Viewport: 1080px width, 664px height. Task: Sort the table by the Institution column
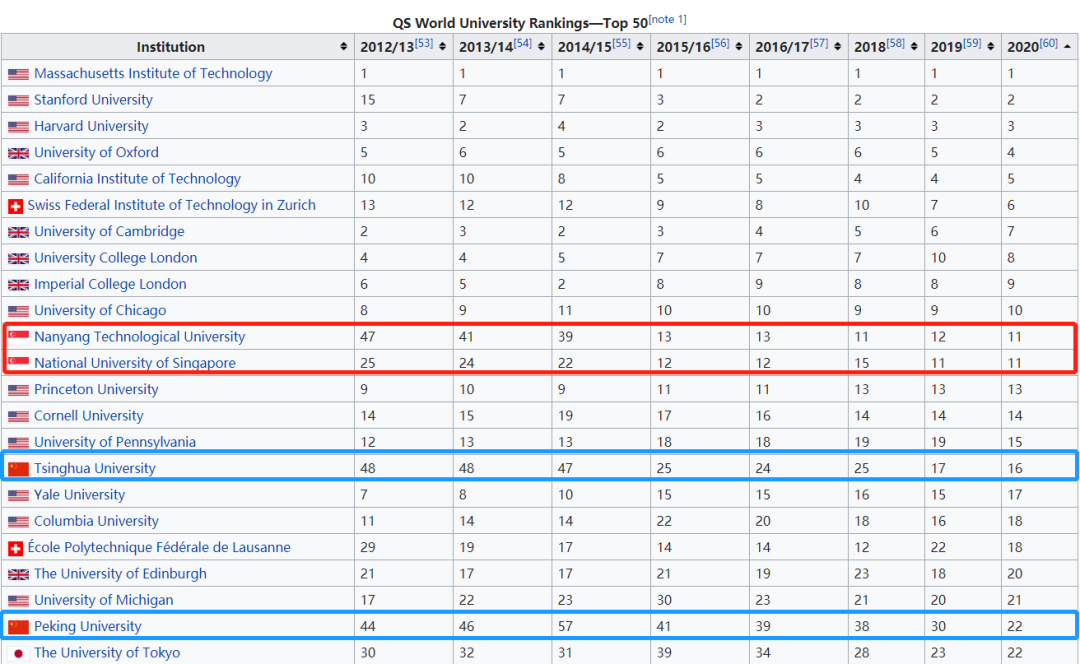click(x=343, y=47)
